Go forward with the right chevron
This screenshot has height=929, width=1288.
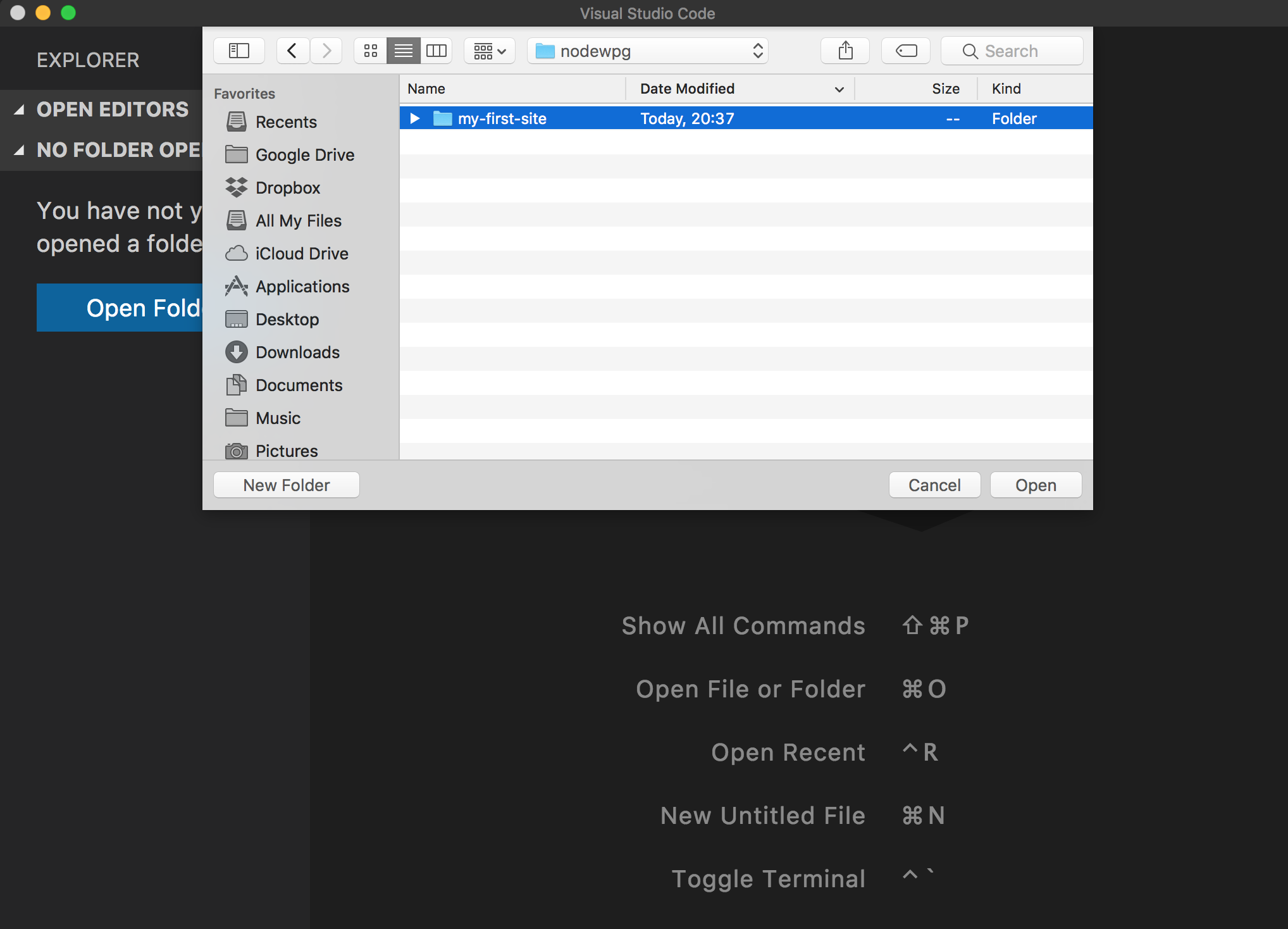click(326, 51)
